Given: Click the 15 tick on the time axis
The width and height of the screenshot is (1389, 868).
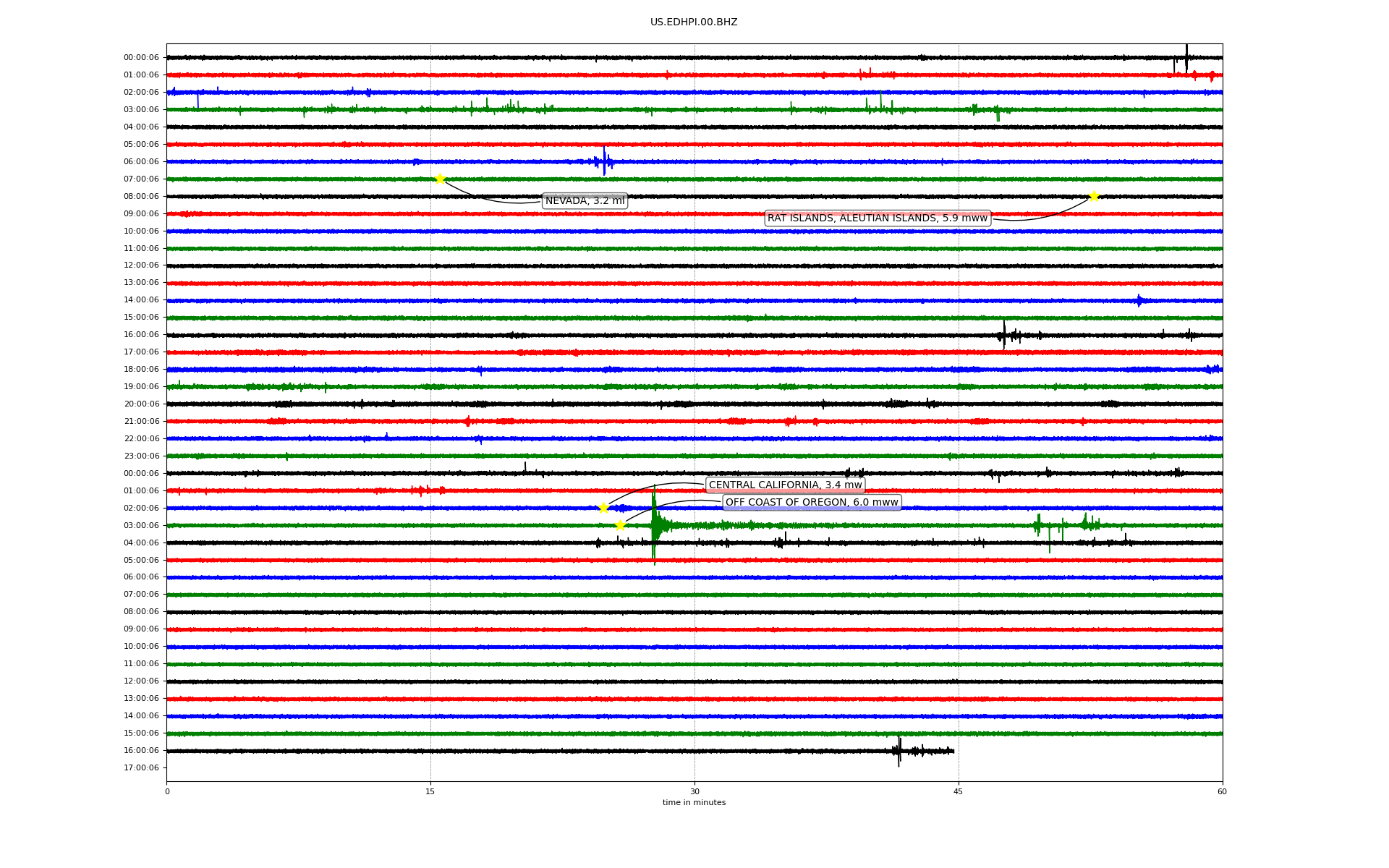Looking at the screenshot, I should pyautogui.click(x=430, y=791).
